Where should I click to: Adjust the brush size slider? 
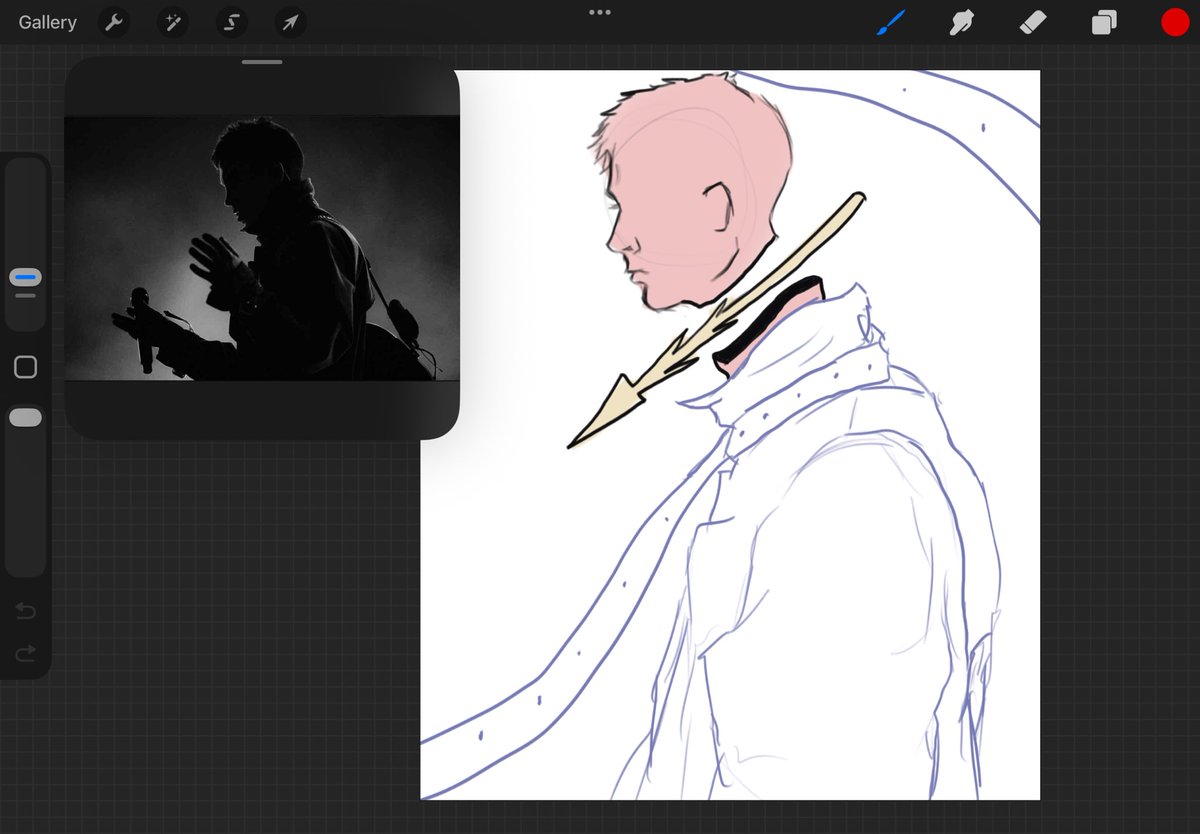pyautogui.click(x=24, y=277)
